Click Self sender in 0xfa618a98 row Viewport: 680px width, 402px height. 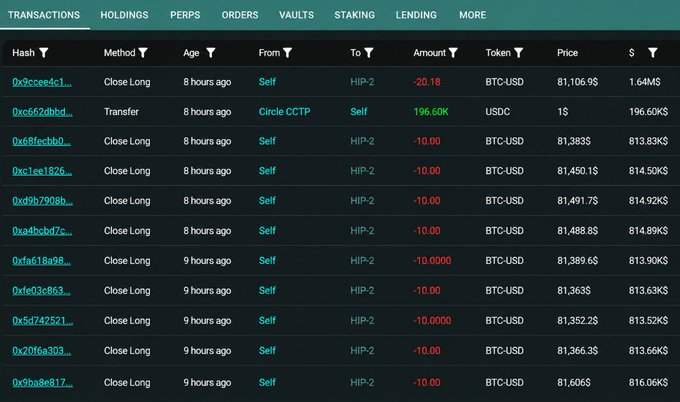[x=267, y=261]
